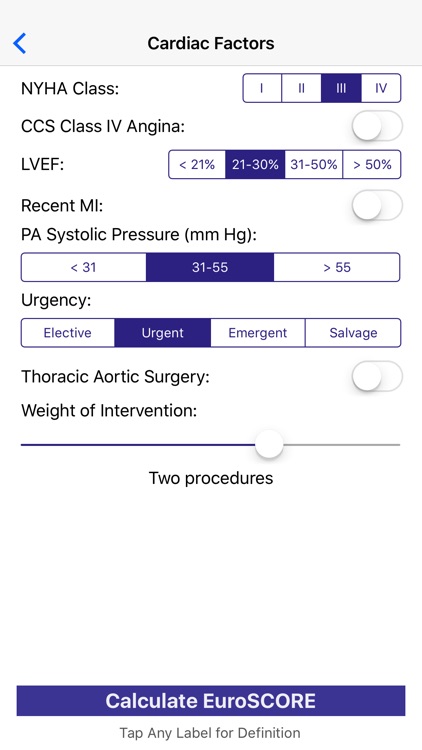Turn on Thoracic Aortic Surgery switch

[x=377, y=376]
